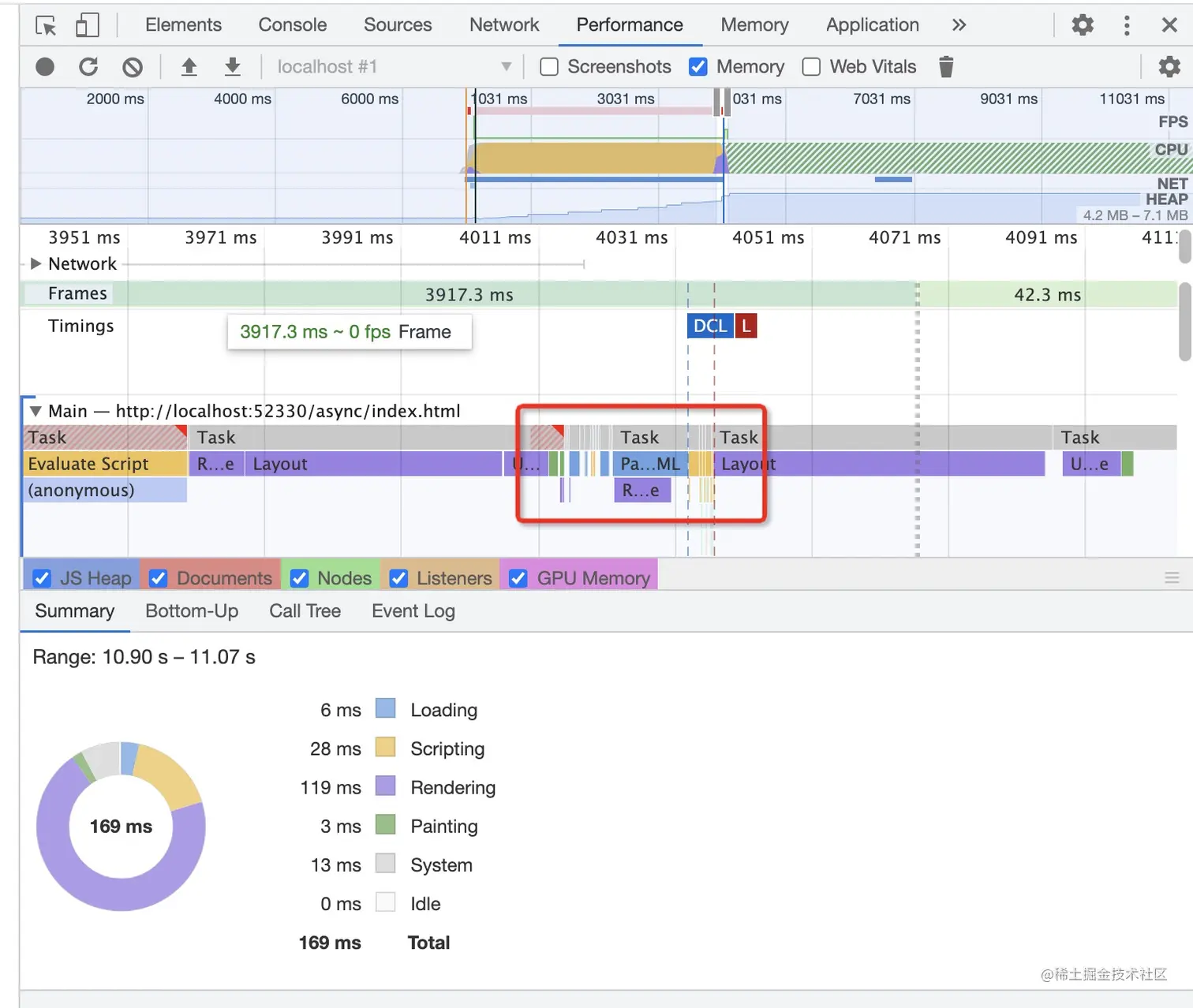The height and width of the screenshot is (1008, 1193).
Task: Toggle the GPU Memory counter checkbox
Action: tap(518, 579)
